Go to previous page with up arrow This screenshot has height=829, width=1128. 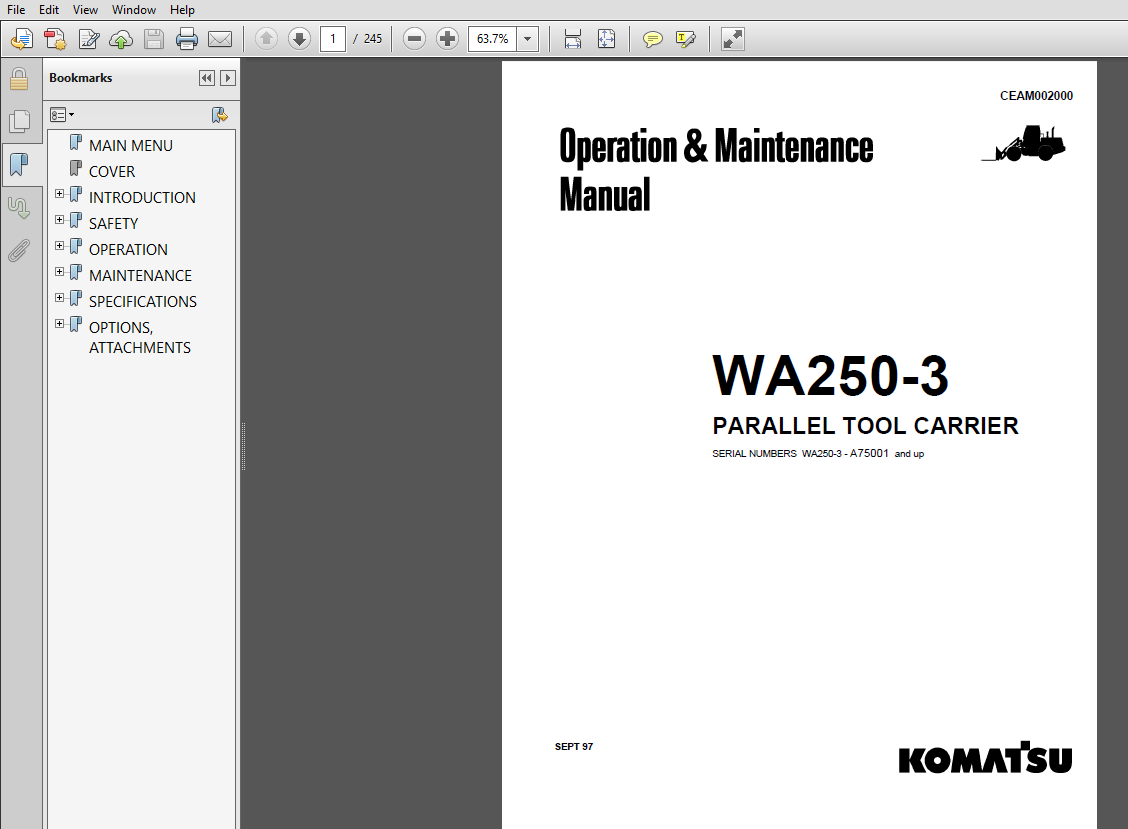[x=266, y=39]
